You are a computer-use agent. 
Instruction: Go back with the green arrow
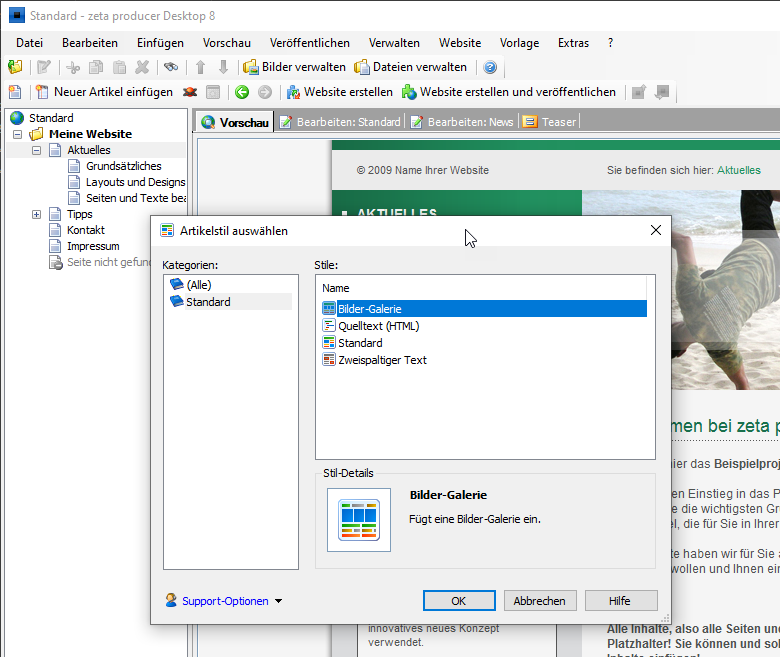click(x=242, y=92)
